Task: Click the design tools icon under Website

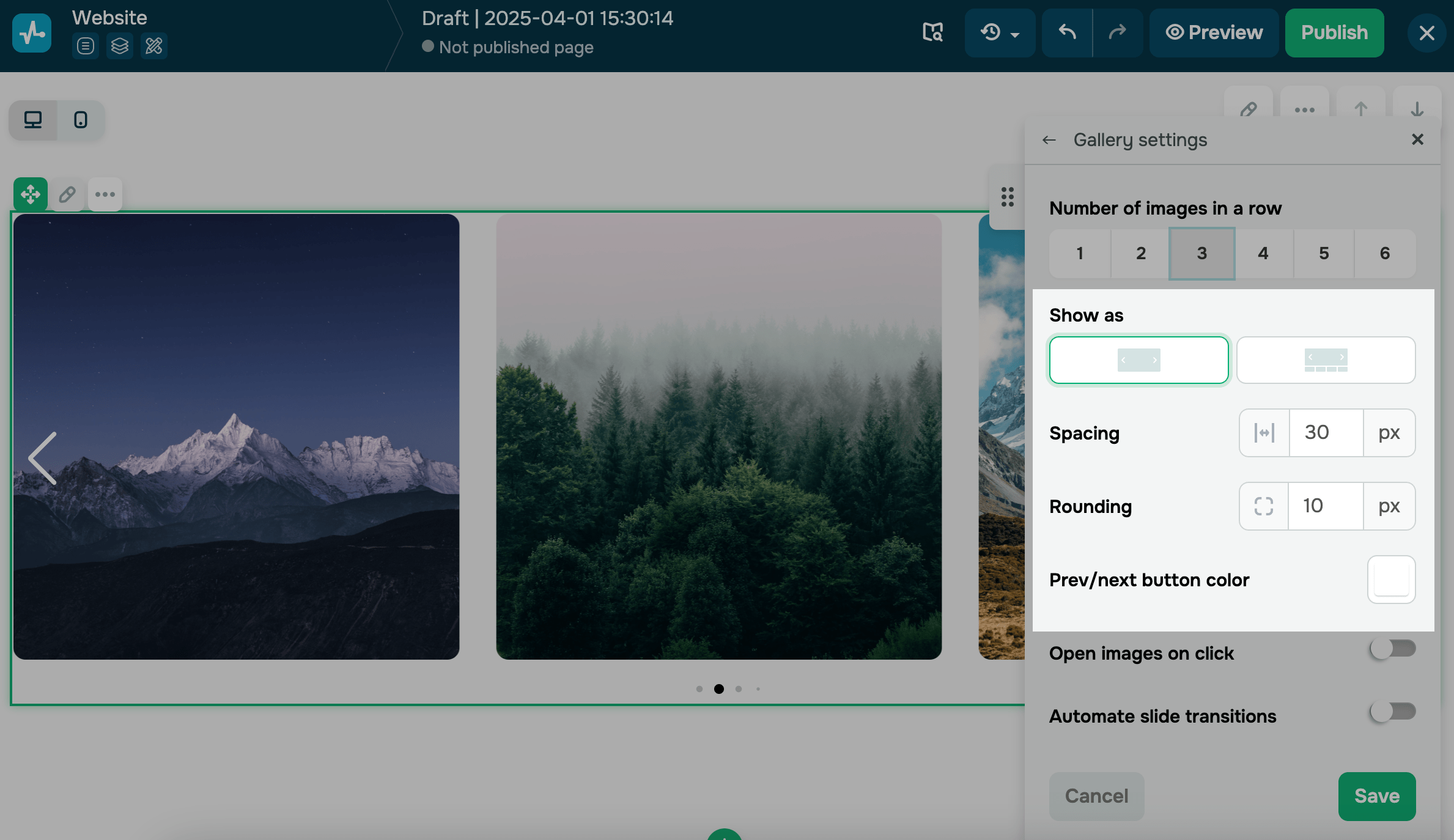Action: pyautogui.click(x=154, y=46)
